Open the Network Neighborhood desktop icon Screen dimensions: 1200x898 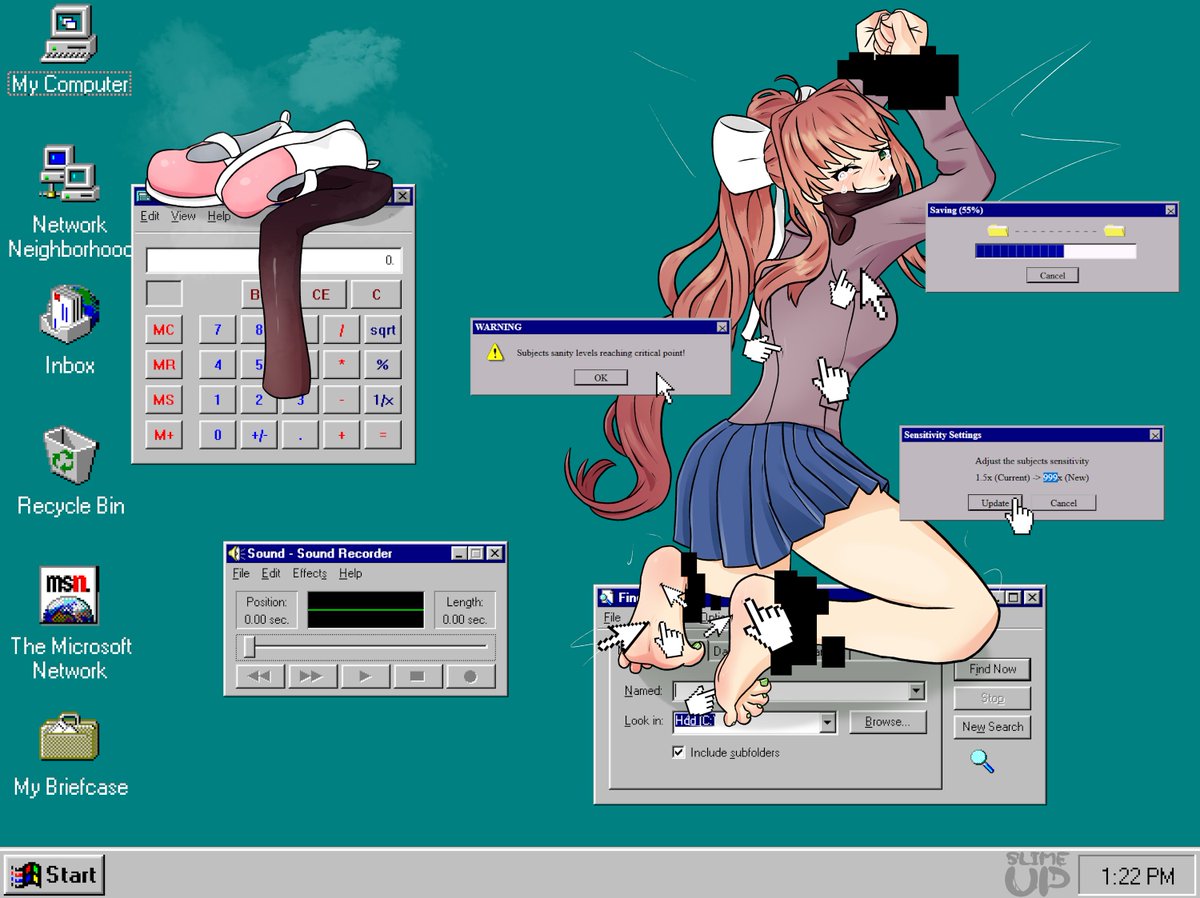click(70, 203)
